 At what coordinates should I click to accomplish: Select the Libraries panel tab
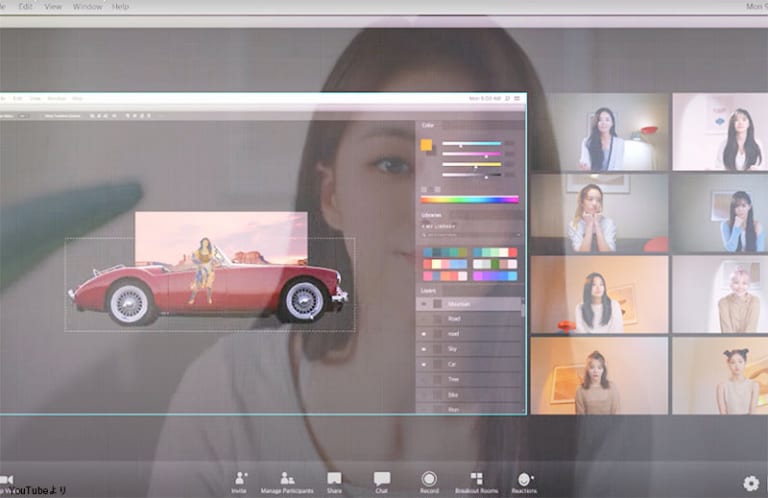[432, 215]
